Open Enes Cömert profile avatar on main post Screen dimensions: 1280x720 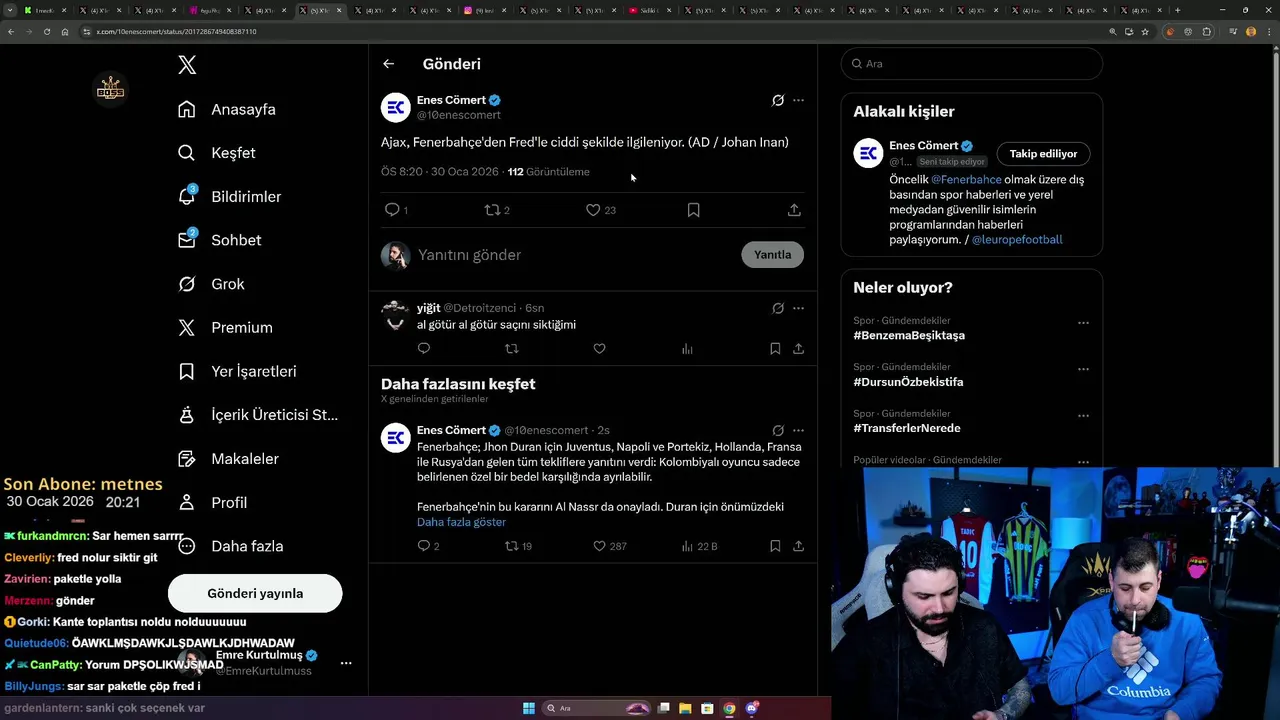[396, 107]
